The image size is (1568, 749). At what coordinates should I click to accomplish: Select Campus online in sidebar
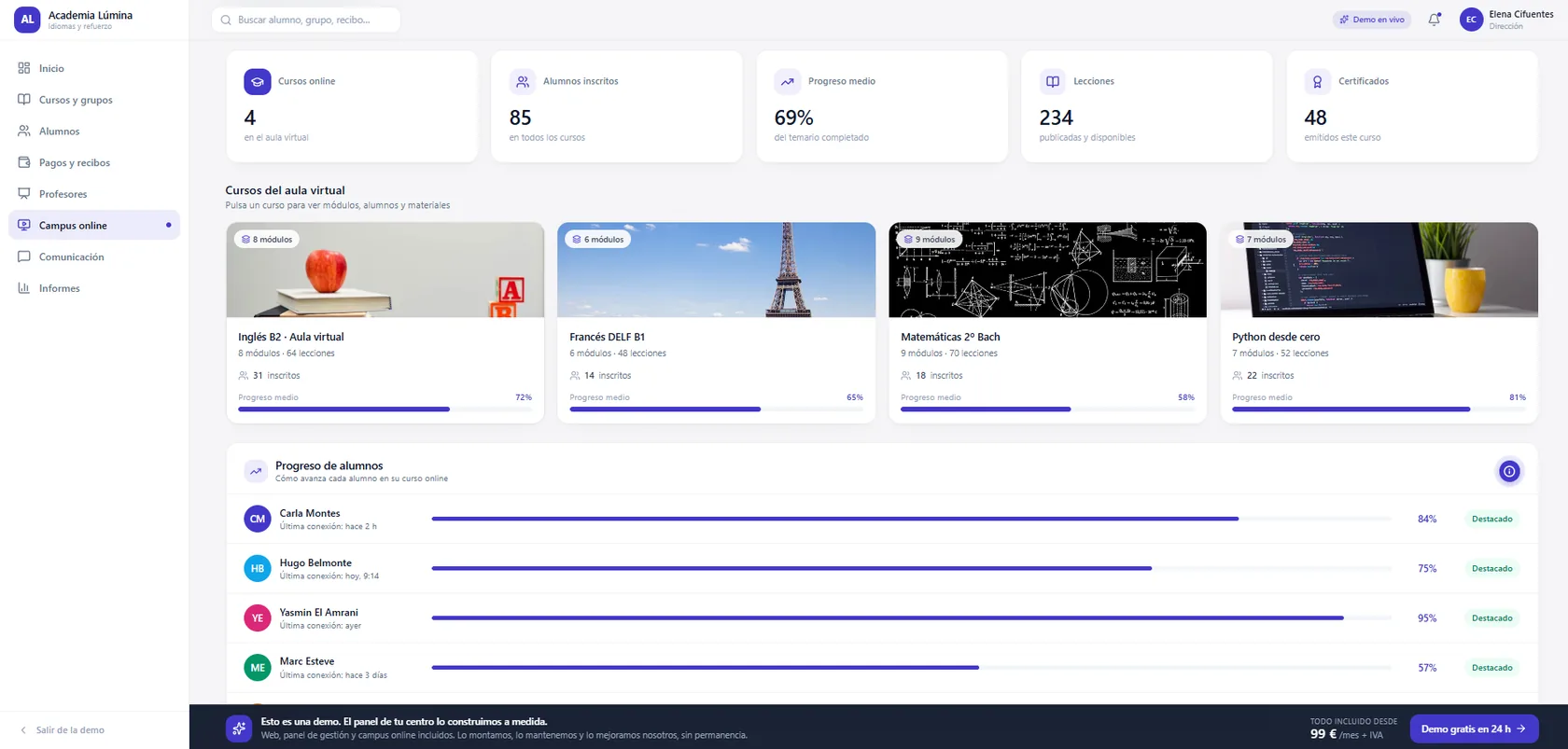(x=93, y=226)
